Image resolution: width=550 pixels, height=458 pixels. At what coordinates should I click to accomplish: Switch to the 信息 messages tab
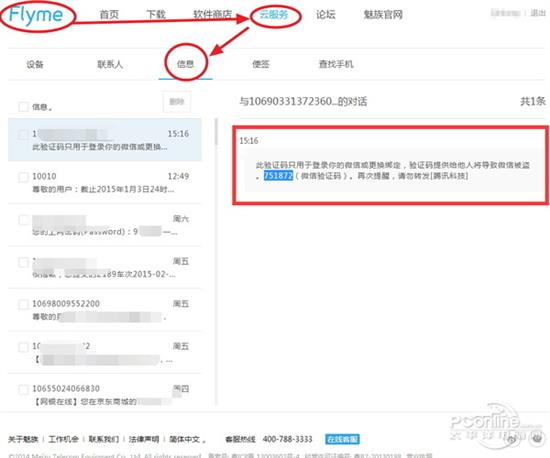(185, 64)
